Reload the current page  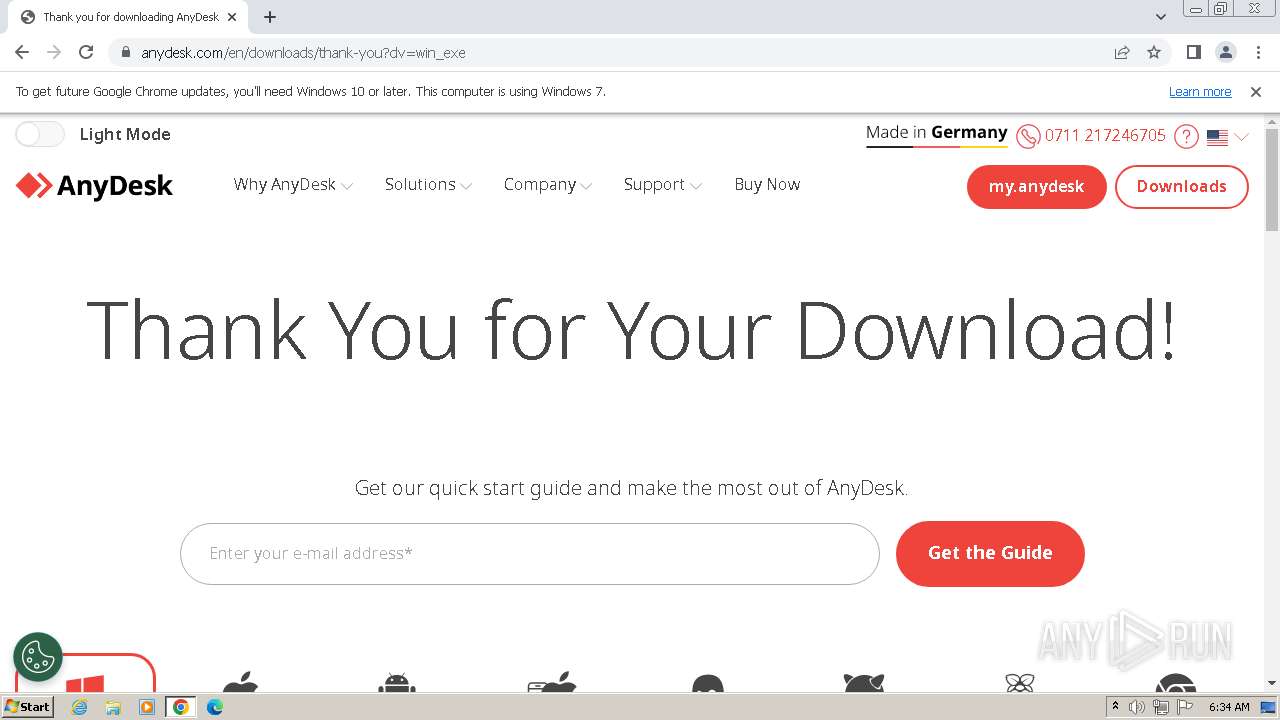(86, 52)
